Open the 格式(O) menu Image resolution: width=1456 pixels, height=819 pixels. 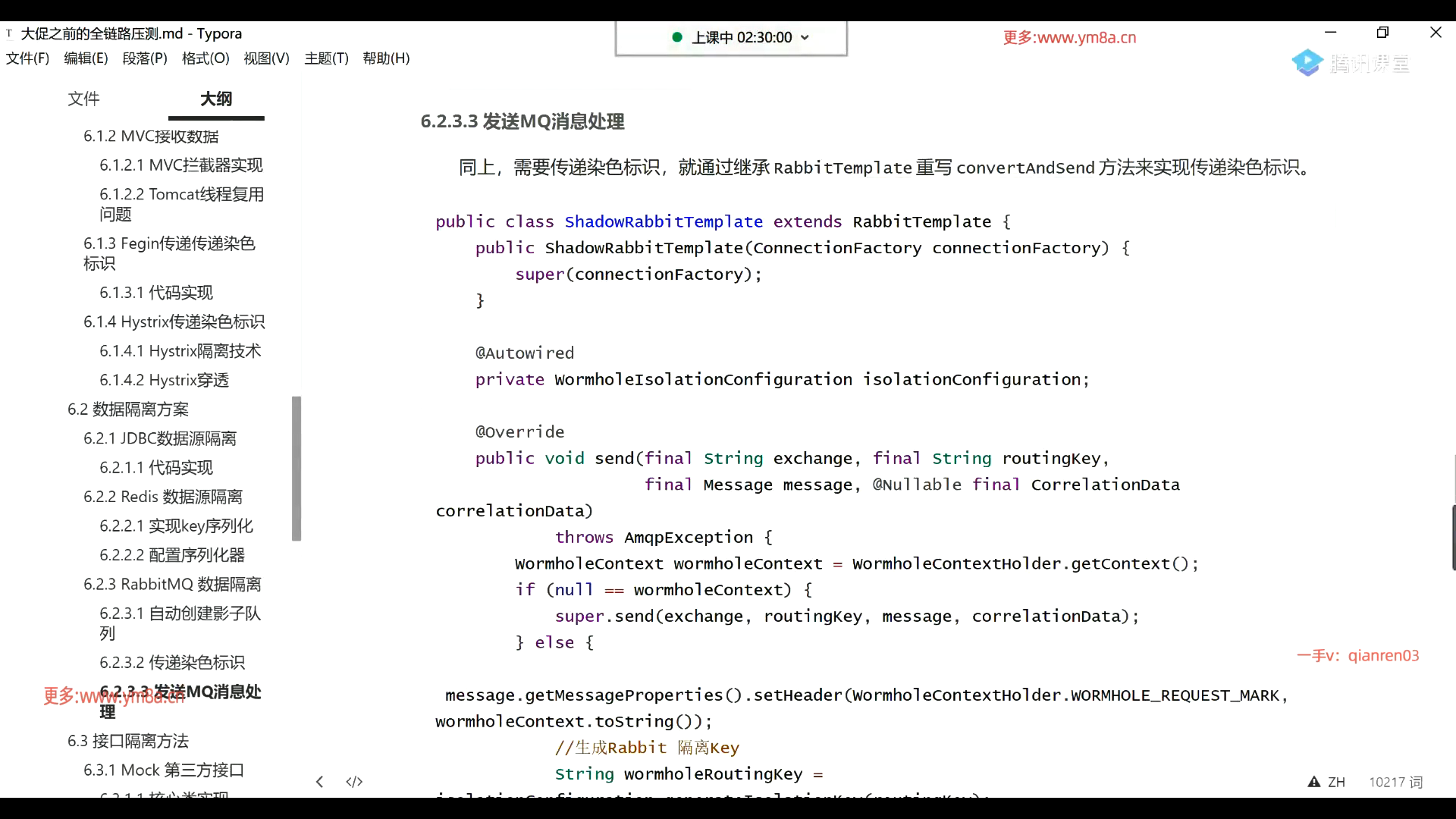(206, 58)
